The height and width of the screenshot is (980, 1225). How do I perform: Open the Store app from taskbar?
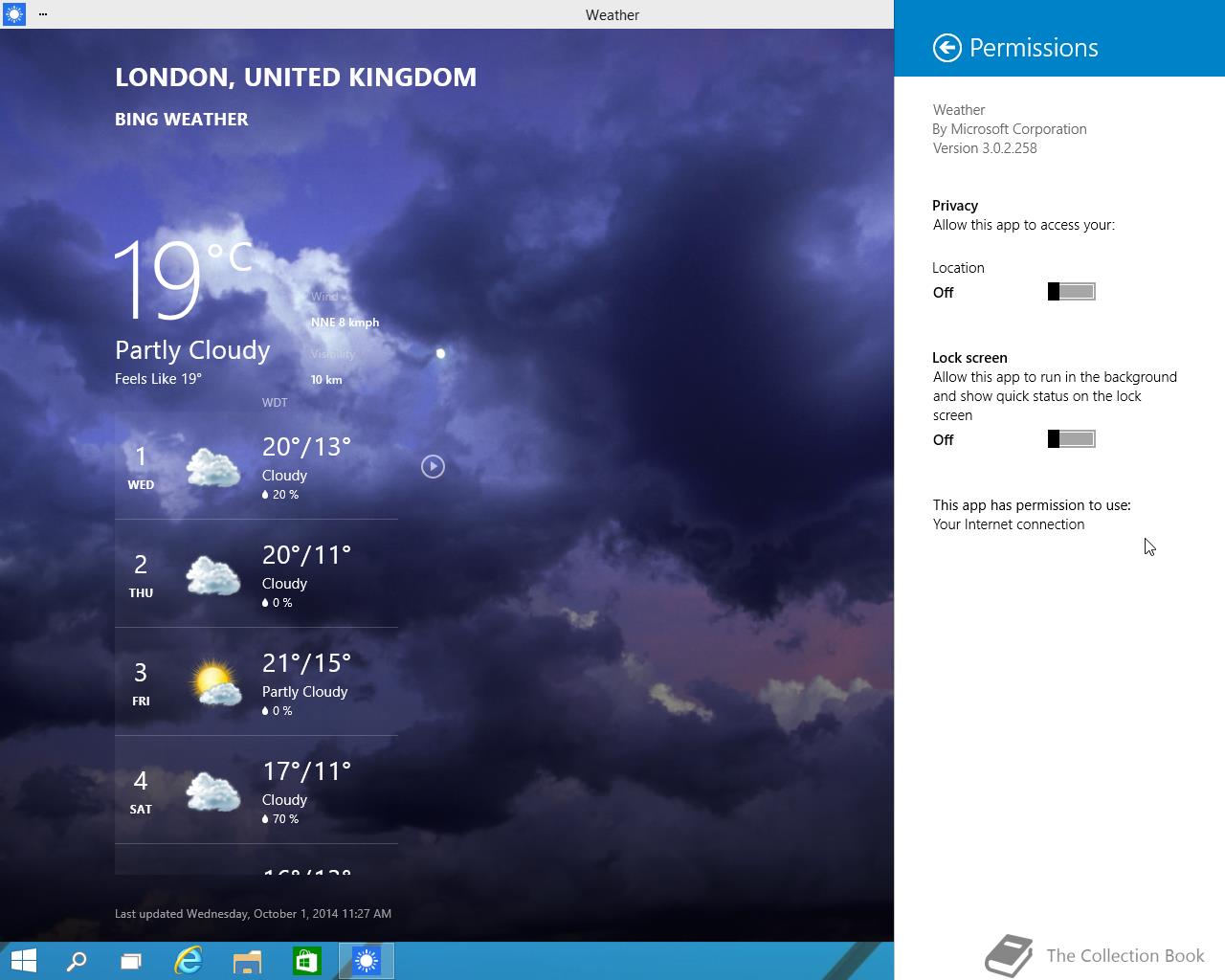point(306,961)
